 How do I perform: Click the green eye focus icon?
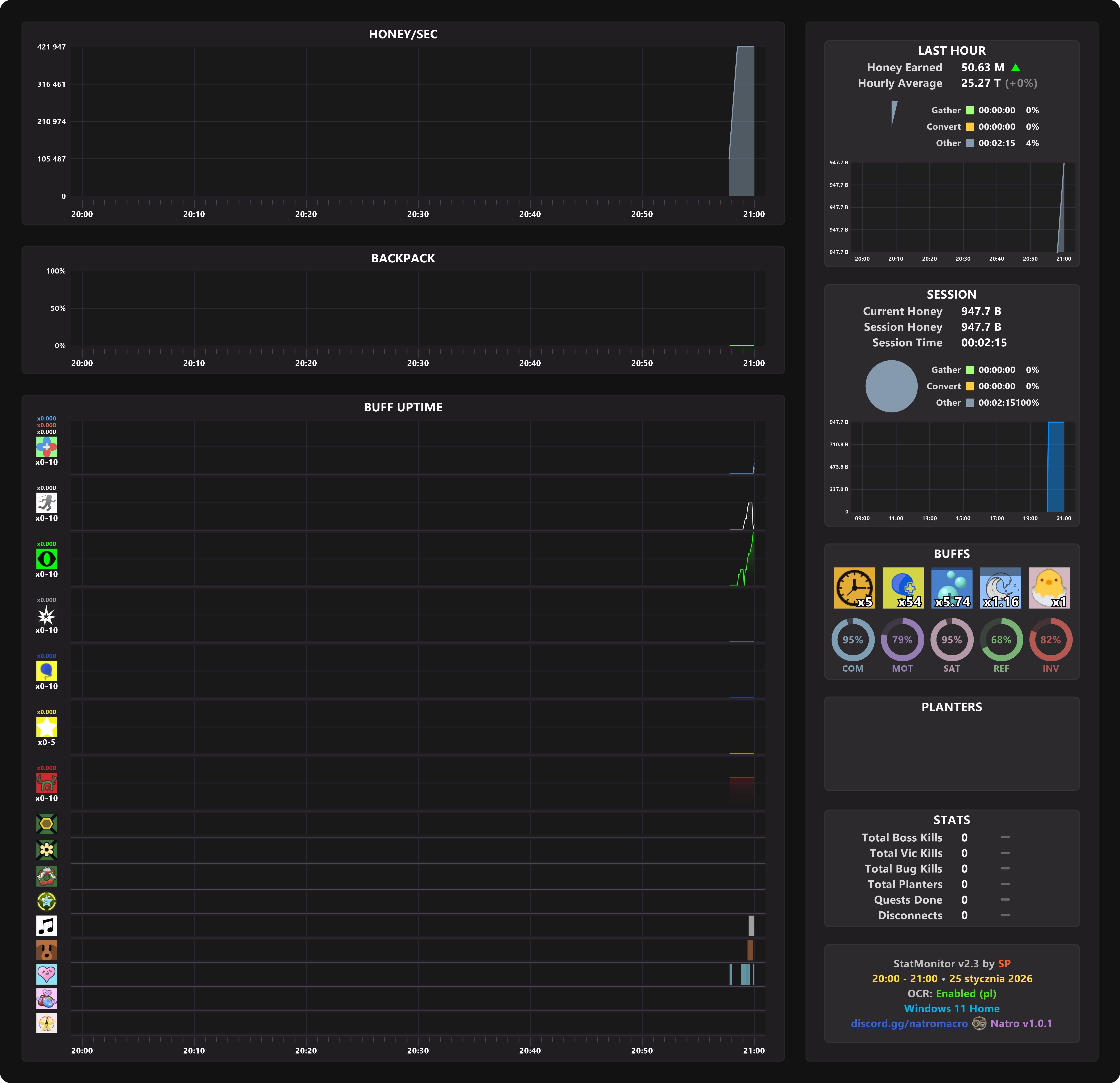[46, 559]
